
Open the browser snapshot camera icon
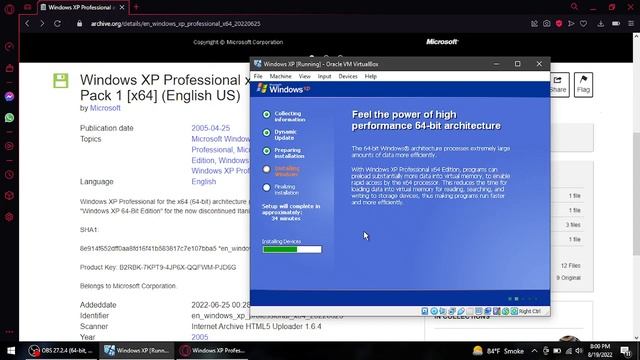point(547,24)
